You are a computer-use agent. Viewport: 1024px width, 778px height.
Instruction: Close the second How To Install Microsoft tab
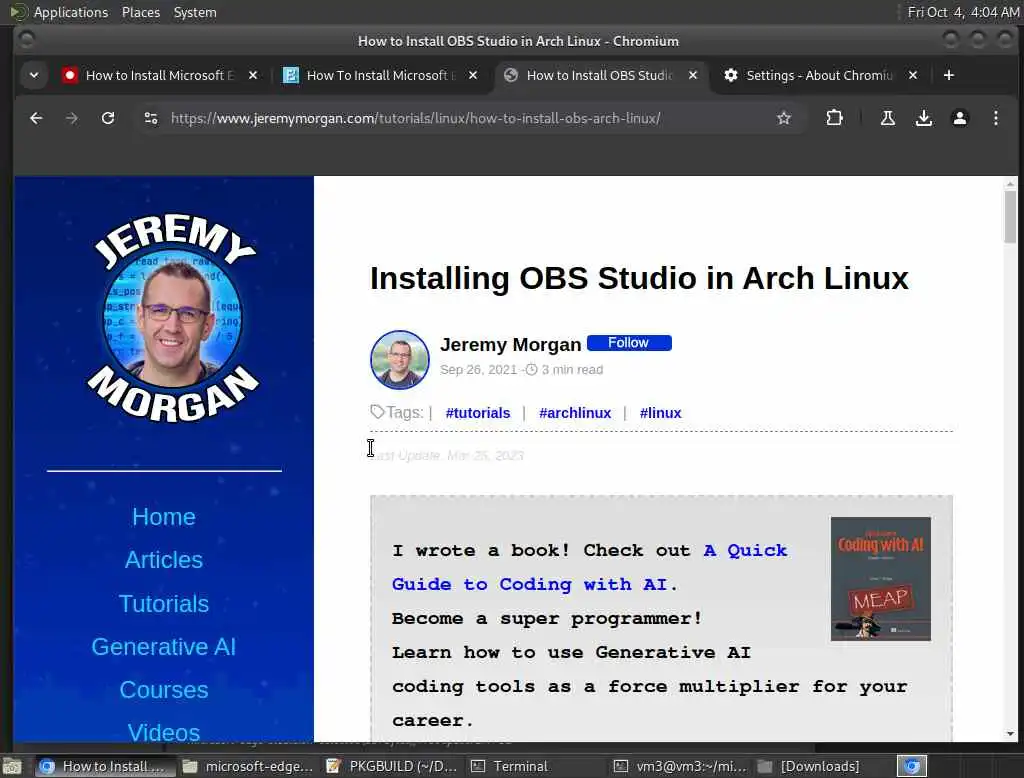(x=473, y=75)
